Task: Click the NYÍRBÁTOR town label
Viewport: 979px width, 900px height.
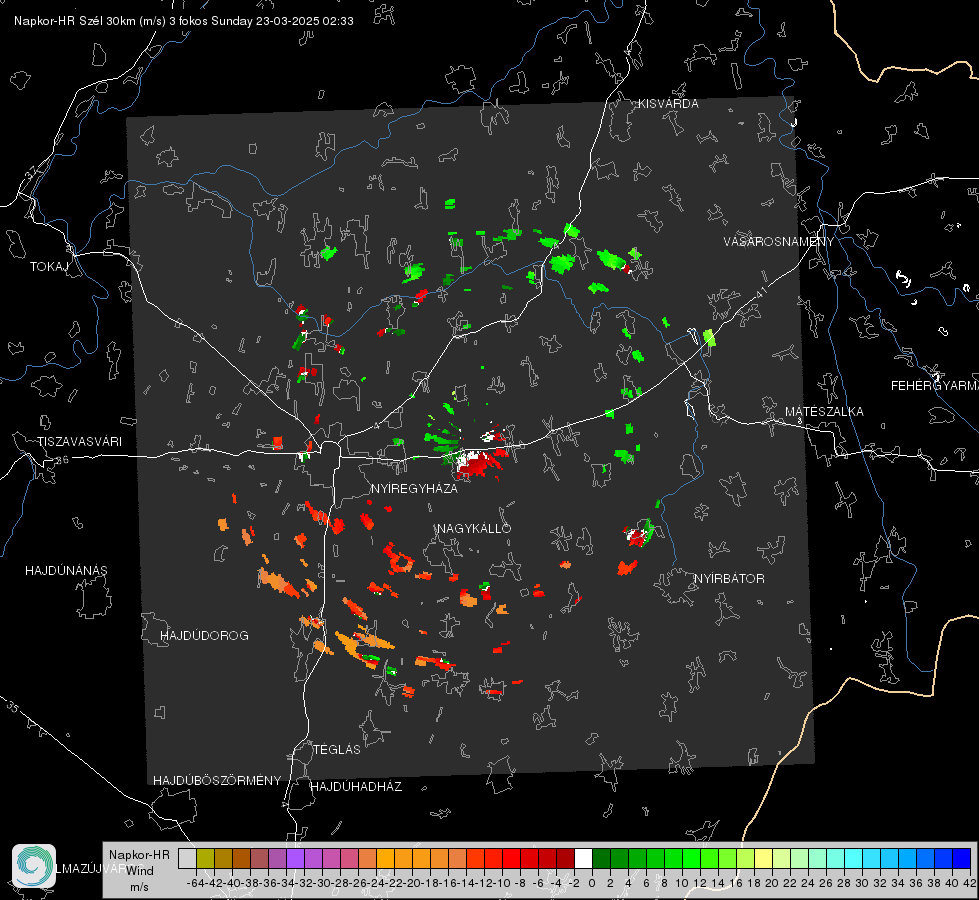Action: pyautogui.click(x=729, y=578)
